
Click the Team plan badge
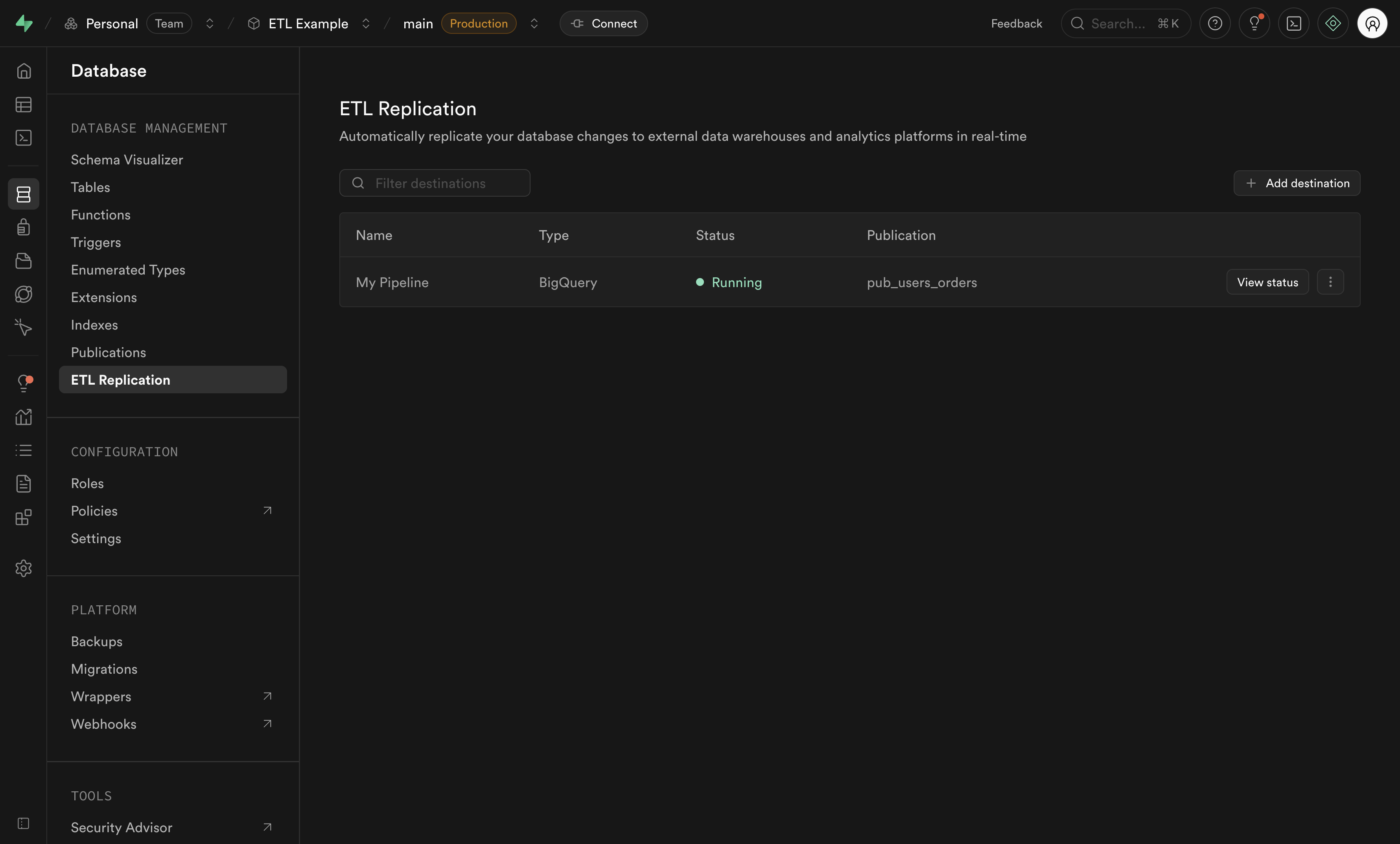pos(169,23)
